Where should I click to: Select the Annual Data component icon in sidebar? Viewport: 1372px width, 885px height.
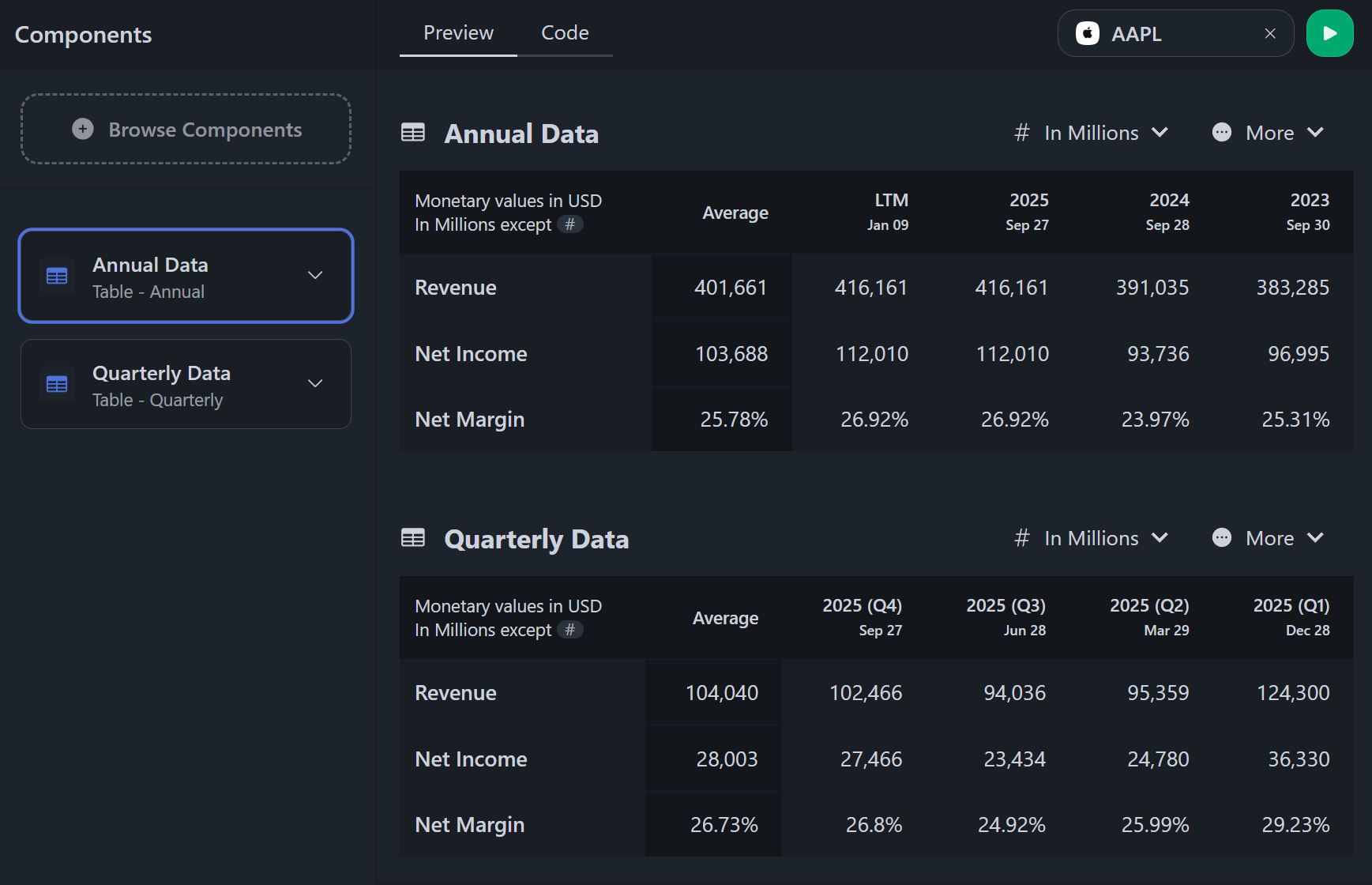(56, 276)
